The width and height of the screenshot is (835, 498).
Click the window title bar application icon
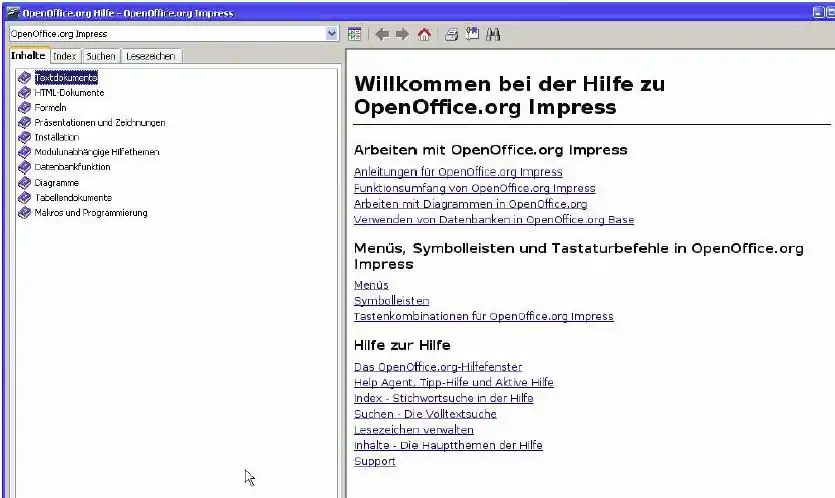(x=13, y=12)
